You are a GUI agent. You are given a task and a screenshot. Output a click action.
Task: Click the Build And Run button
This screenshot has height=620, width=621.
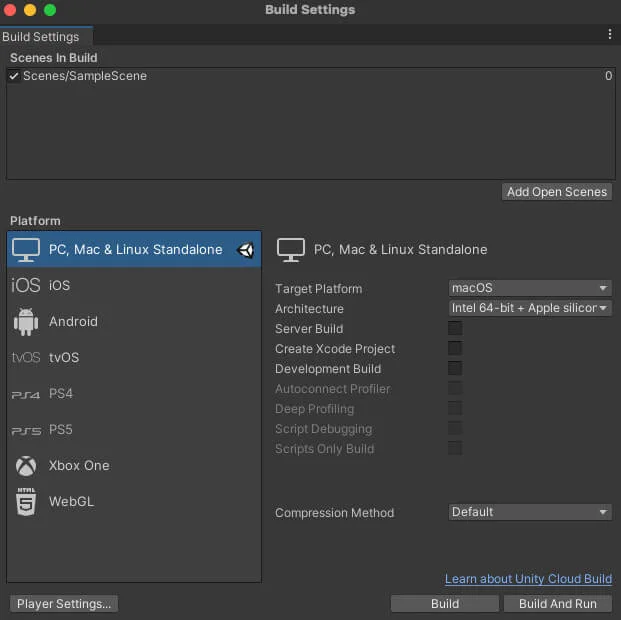(x=558, y=604)
